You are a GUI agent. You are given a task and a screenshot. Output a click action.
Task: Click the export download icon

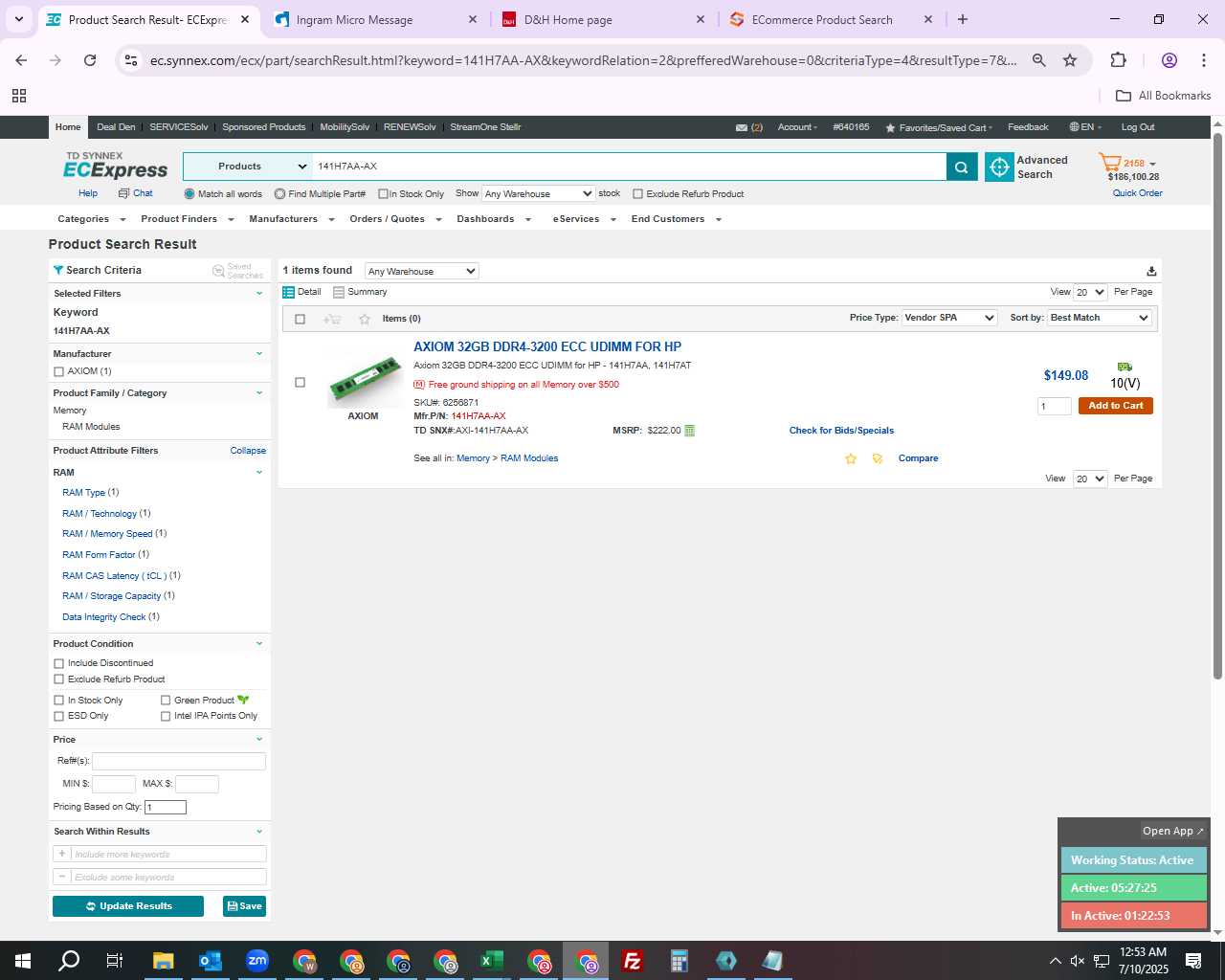tap(1151, 272)
